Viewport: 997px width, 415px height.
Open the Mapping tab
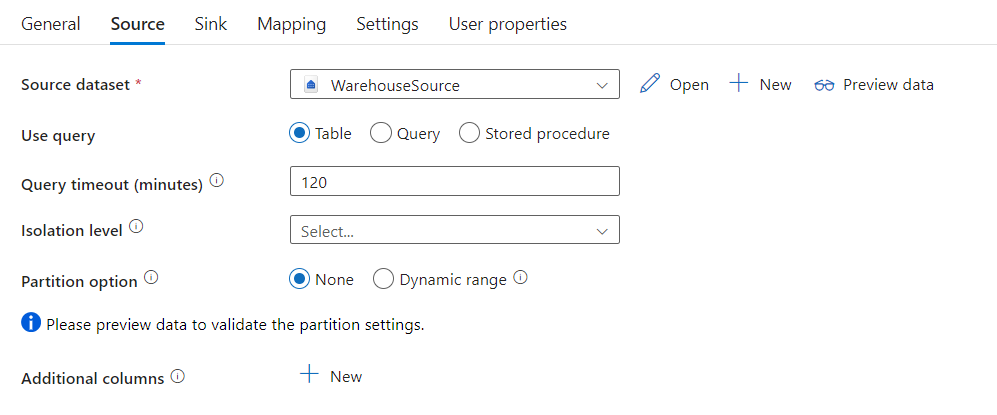click(291, 24)
